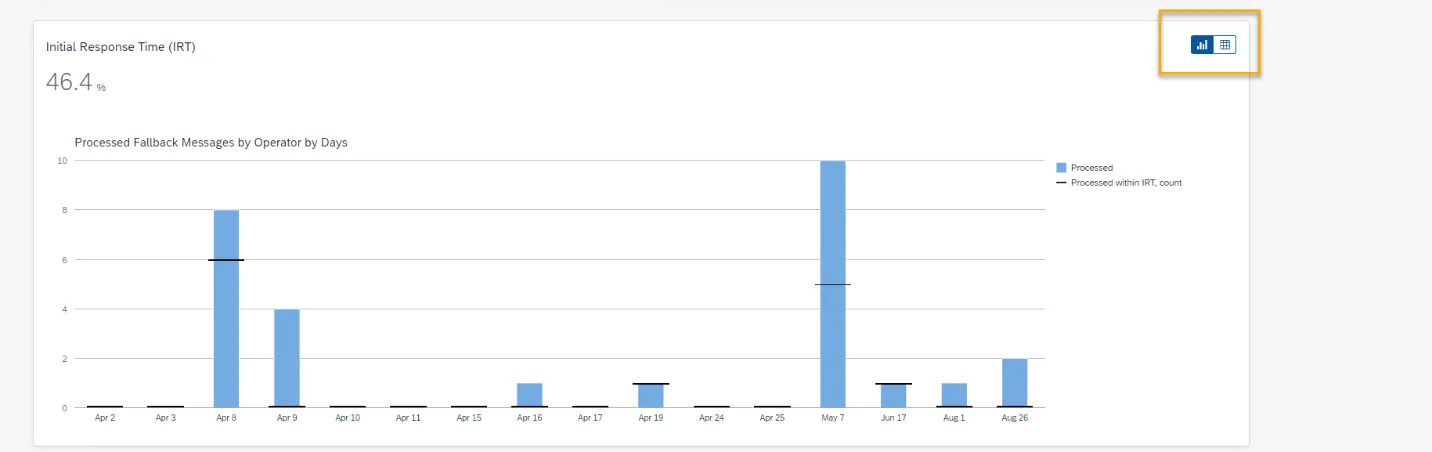Click the Aug 1 bar
The width and height of the screenshot is (1432, 452).
[x=954, y=395]
